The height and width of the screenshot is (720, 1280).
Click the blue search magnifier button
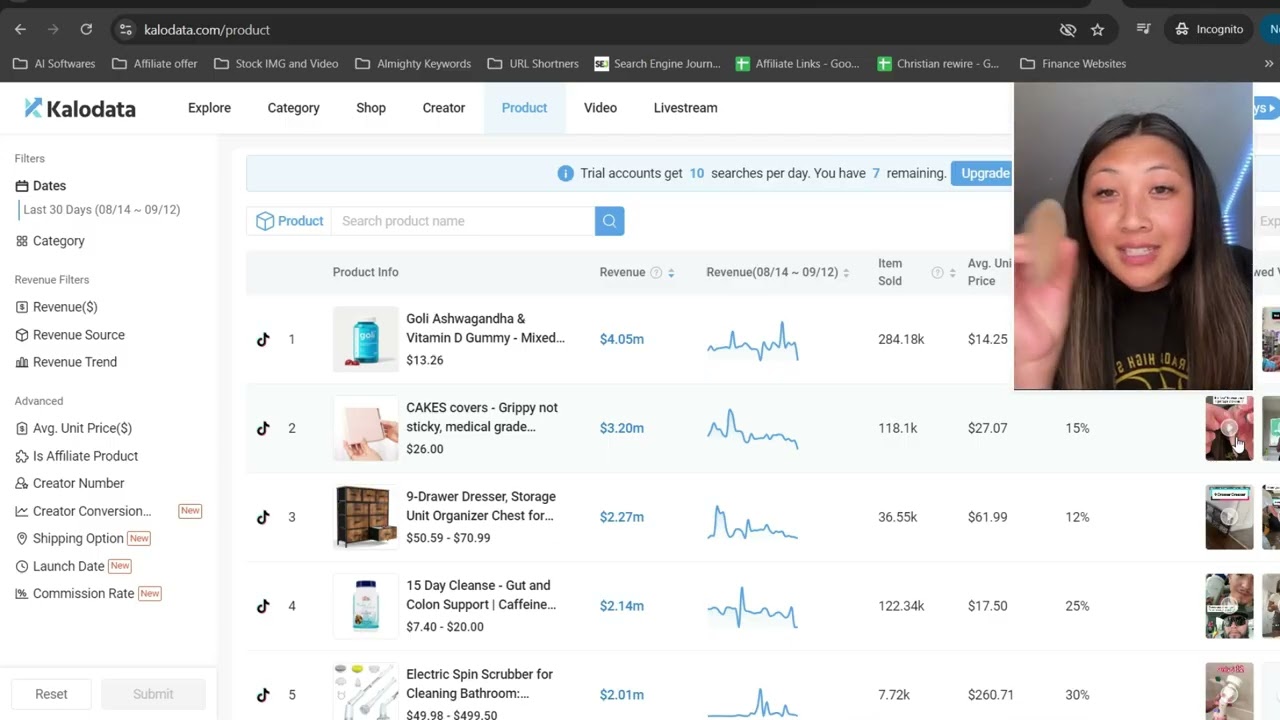click(x=609, y=221)
